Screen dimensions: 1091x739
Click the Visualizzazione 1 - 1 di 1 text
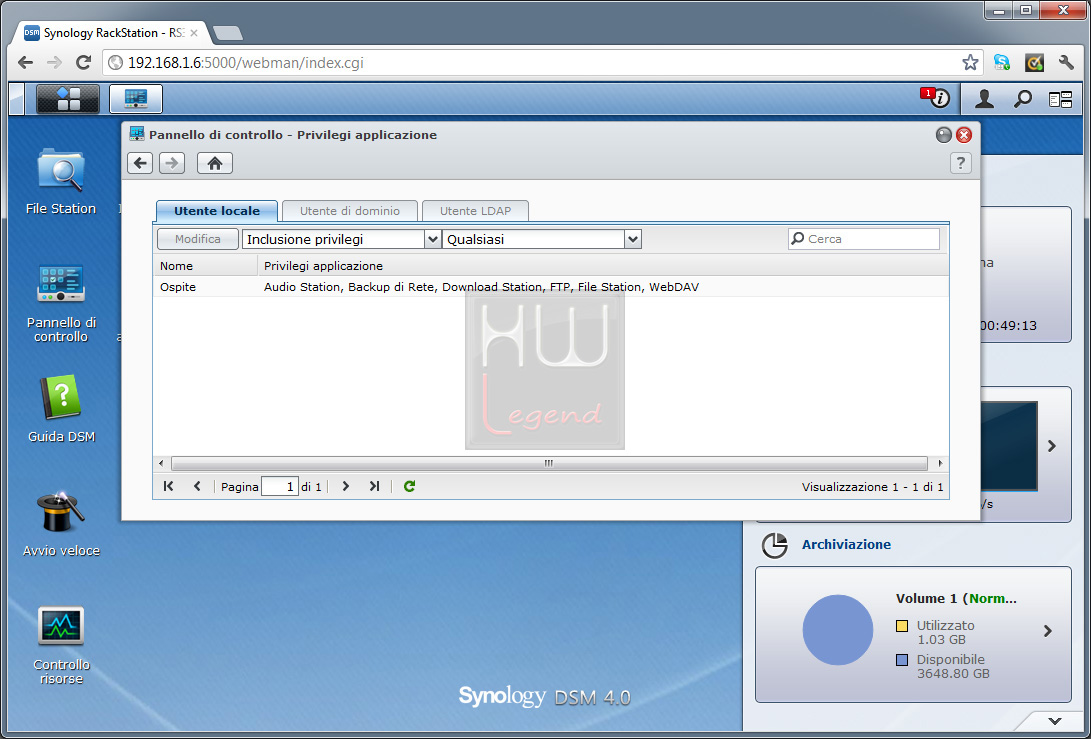pos(873,486)
